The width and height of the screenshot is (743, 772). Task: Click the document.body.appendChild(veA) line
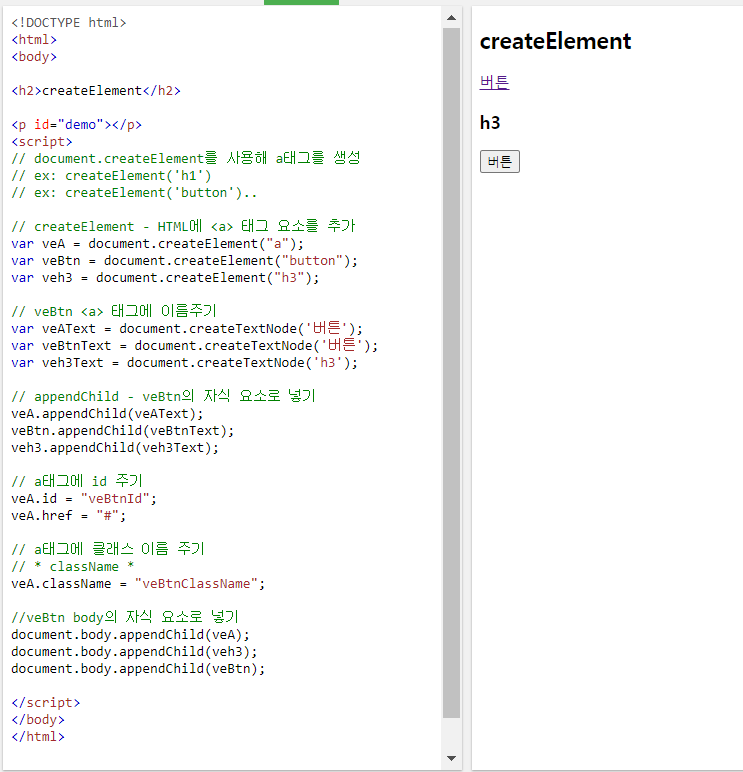point(130,635)
